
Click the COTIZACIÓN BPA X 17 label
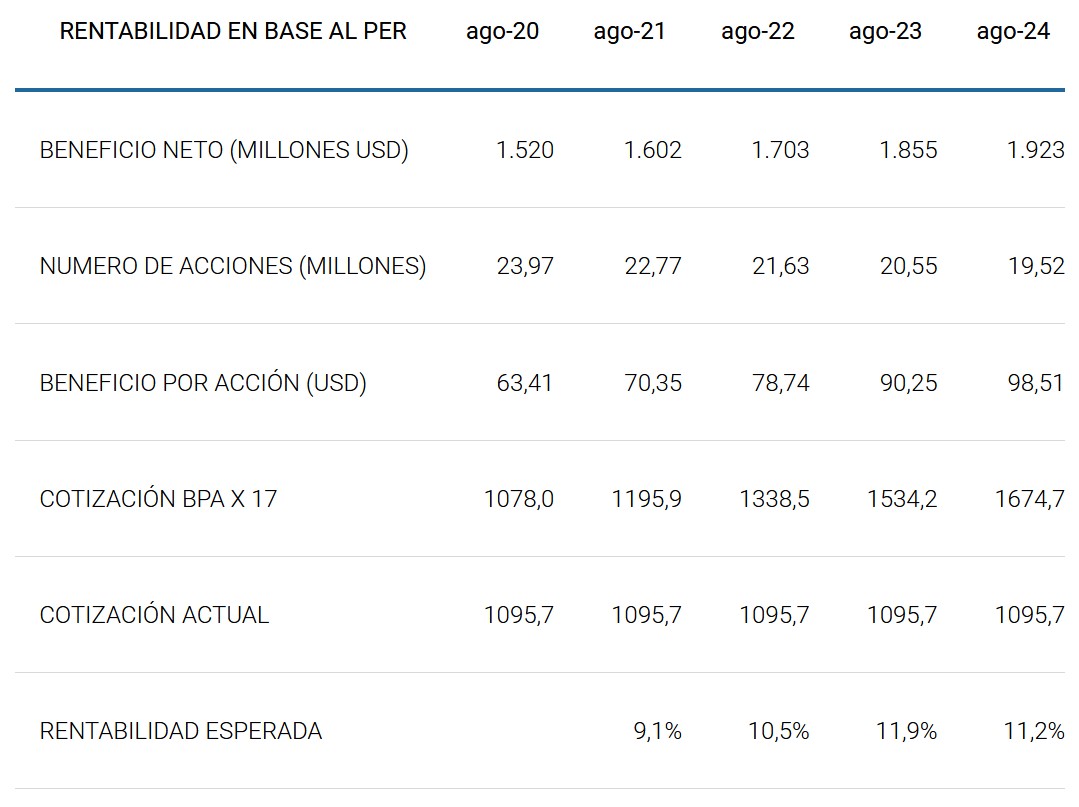[158, 499]
